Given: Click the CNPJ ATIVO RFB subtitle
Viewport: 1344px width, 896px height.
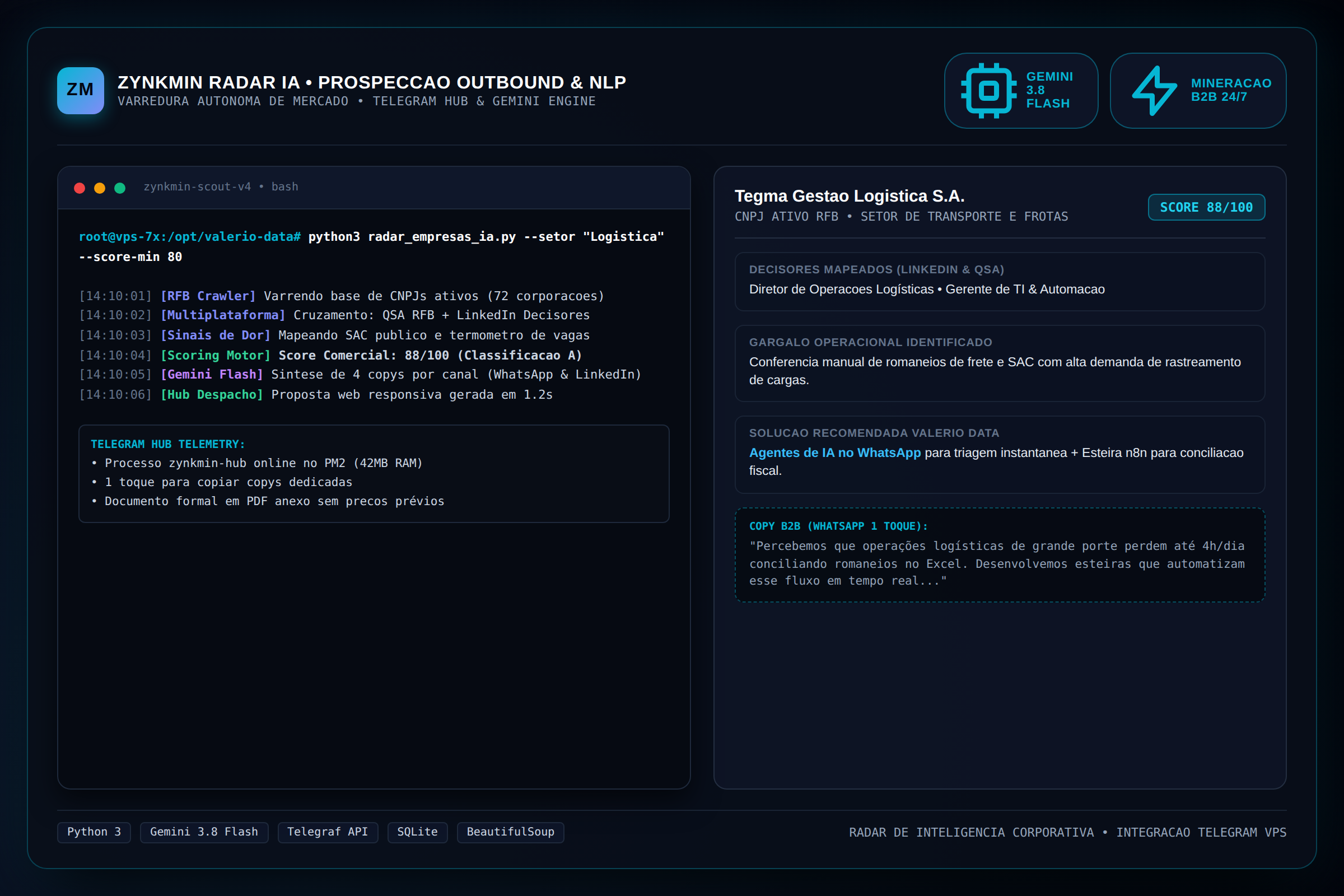Looking at the screenshot, I should click(901, 217).
